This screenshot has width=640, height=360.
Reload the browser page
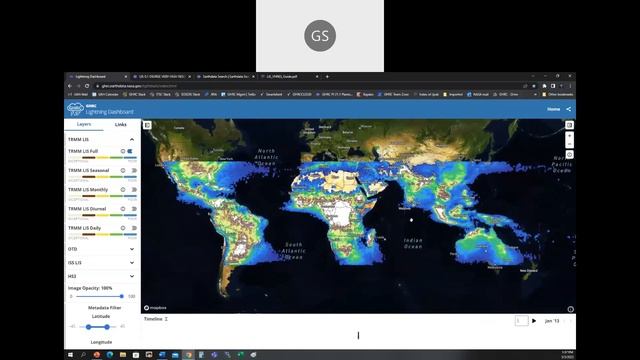pyautogui.click(x=87, y=86)
